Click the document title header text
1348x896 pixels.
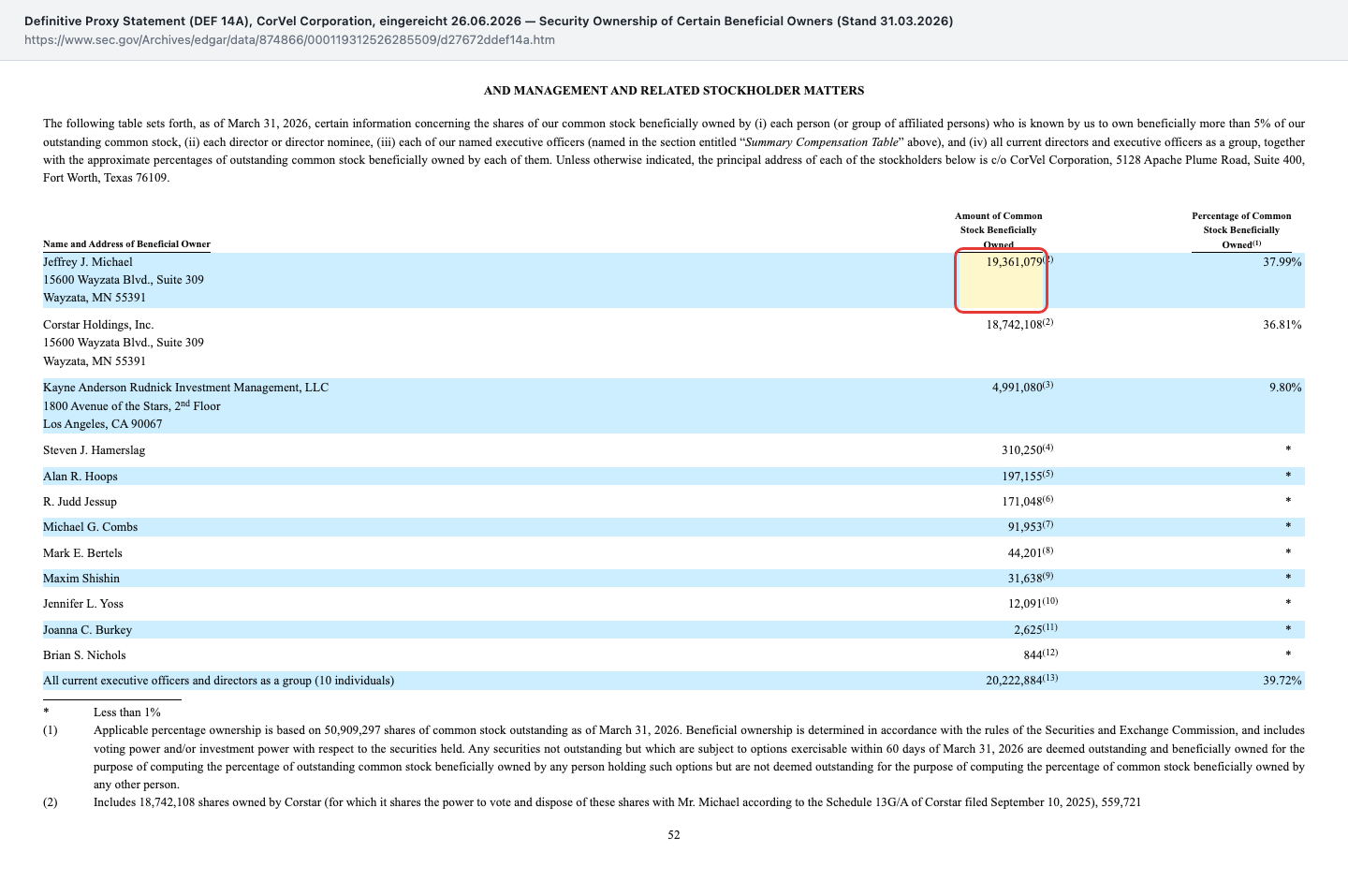[x=489, y=21]
